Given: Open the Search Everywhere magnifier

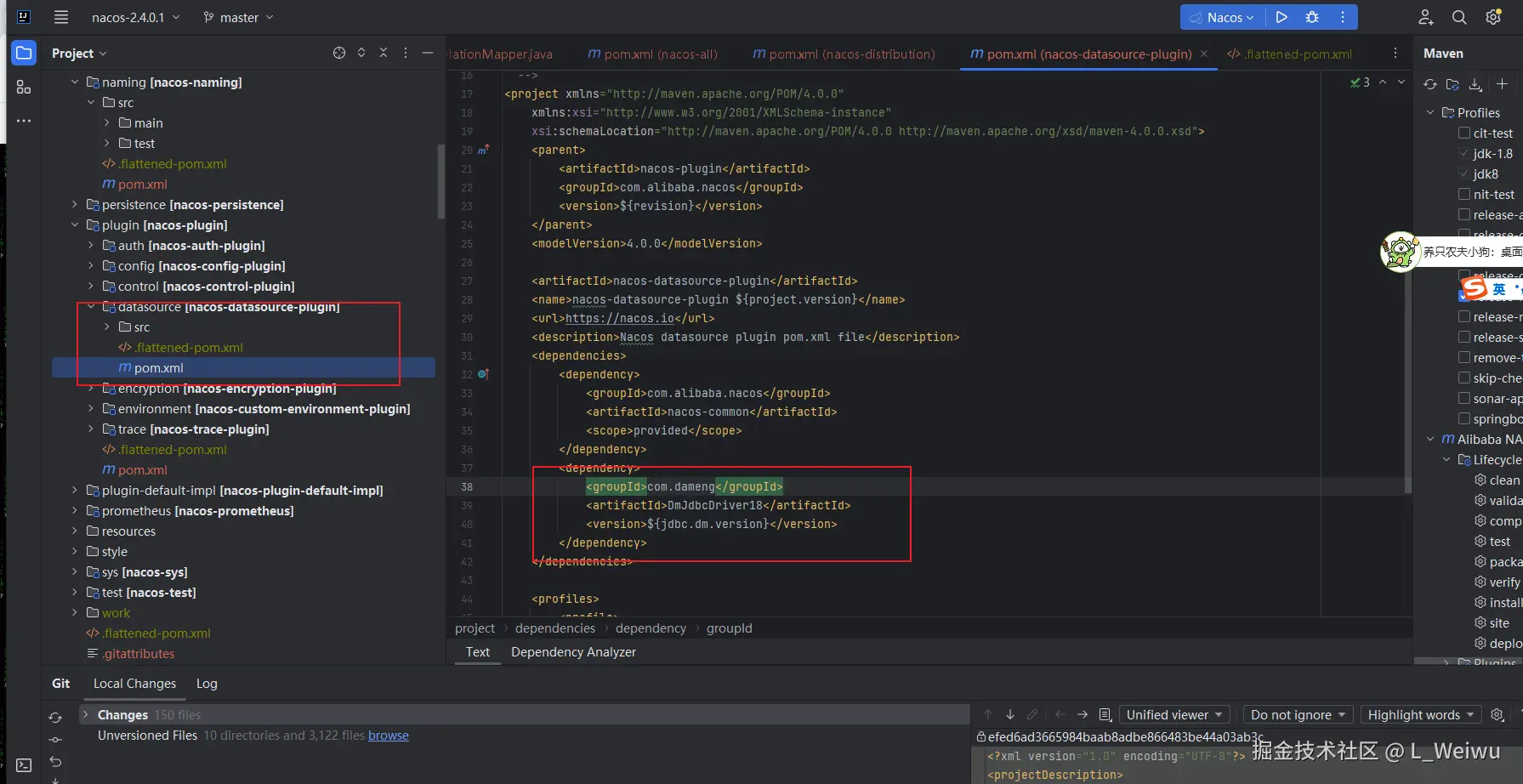Looking at the screenshot, I should pos(1459,17).
